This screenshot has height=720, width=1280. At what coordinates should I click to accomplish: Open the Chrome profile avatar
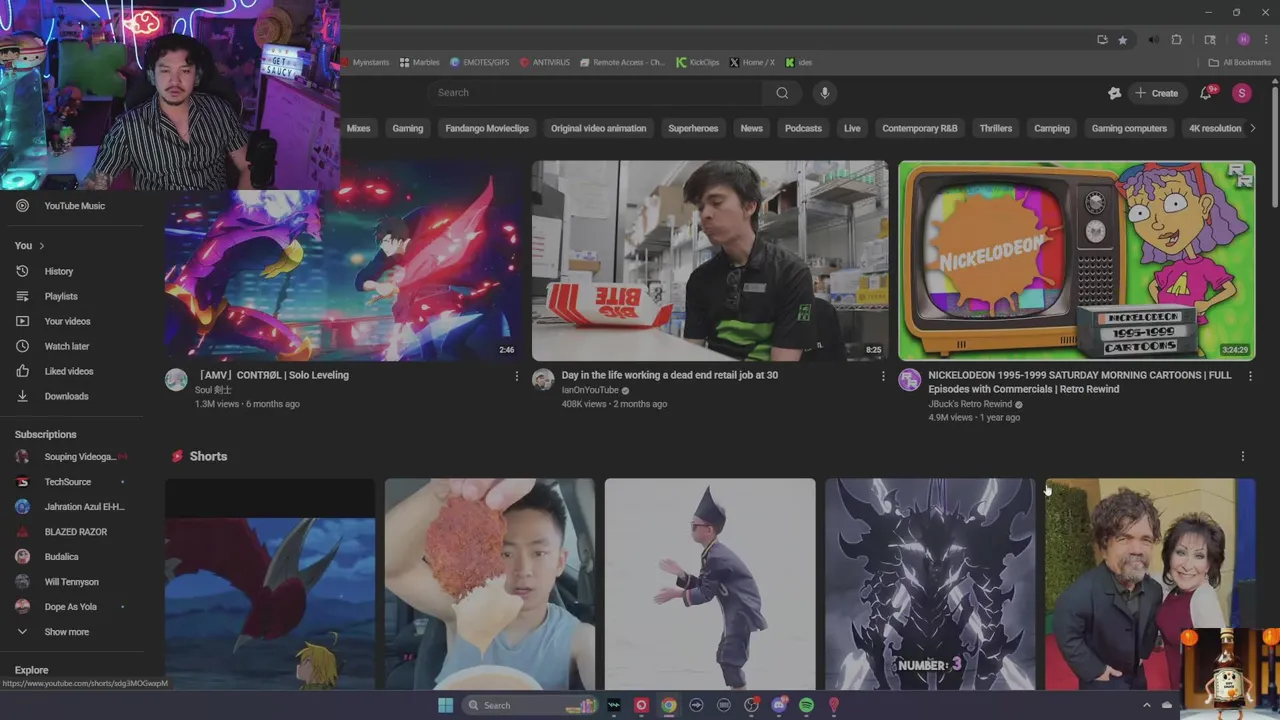[1243, 40]
